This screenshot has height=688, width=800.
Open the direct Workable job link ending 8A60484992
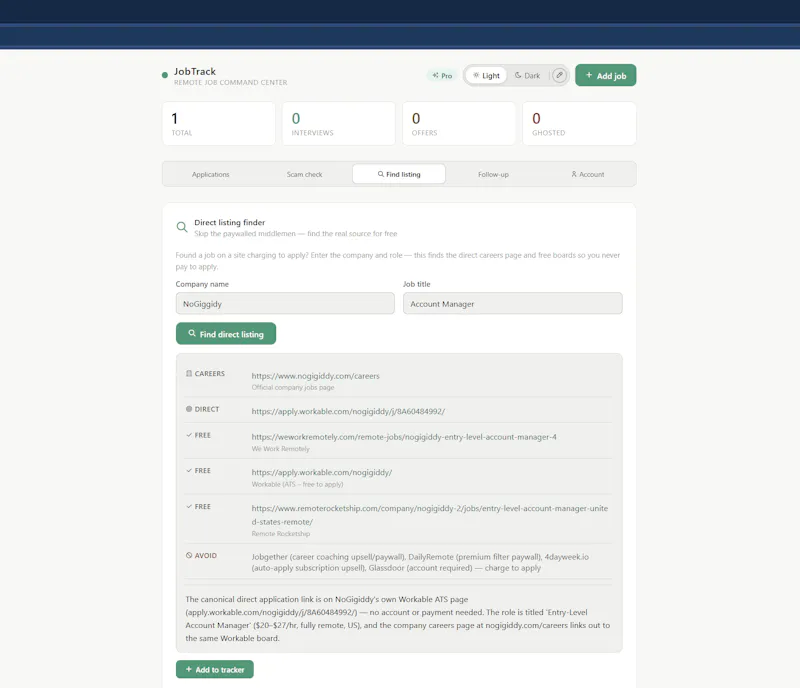348,411
